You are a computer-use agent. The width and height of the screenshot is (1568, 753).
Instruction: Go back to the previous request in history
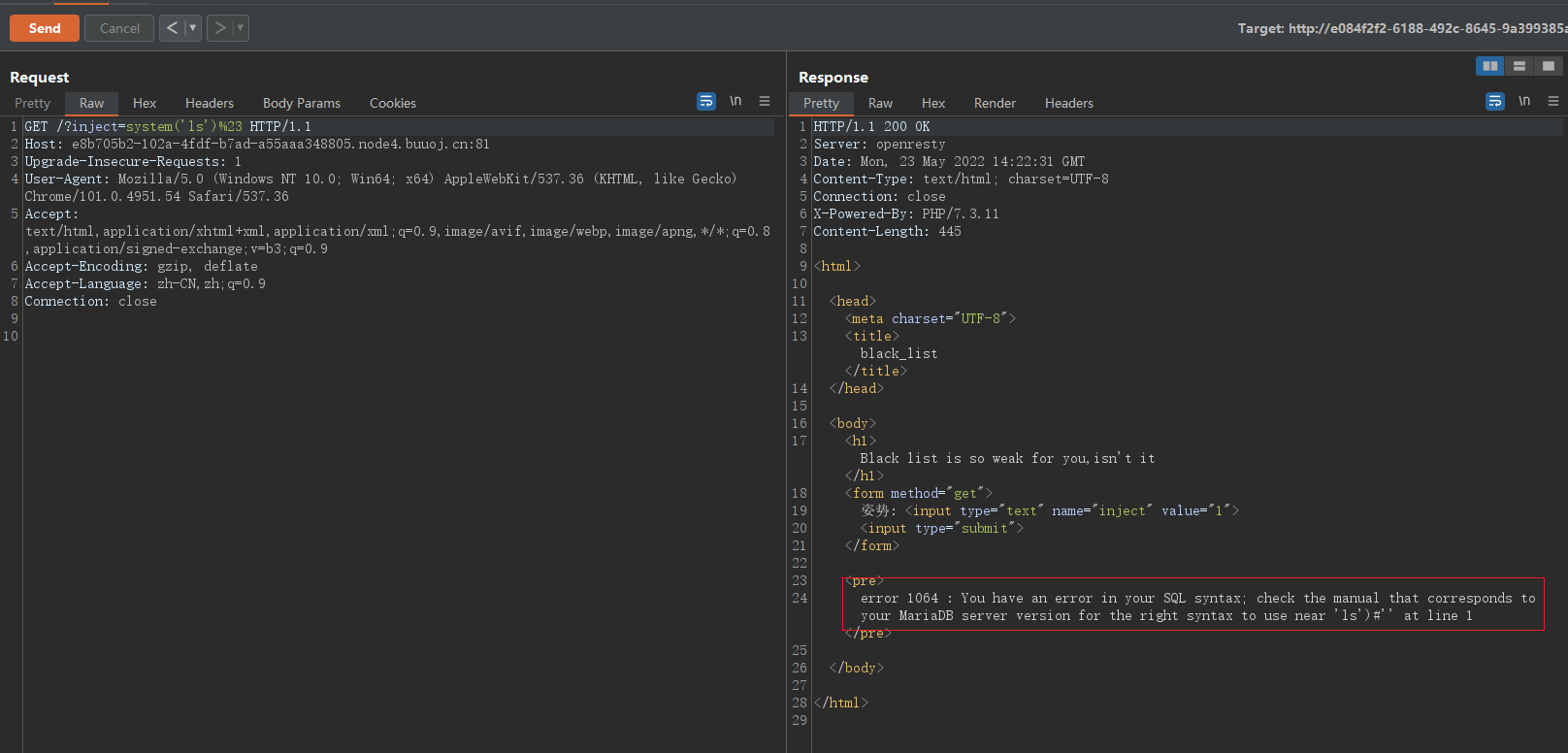click(172, 28)
